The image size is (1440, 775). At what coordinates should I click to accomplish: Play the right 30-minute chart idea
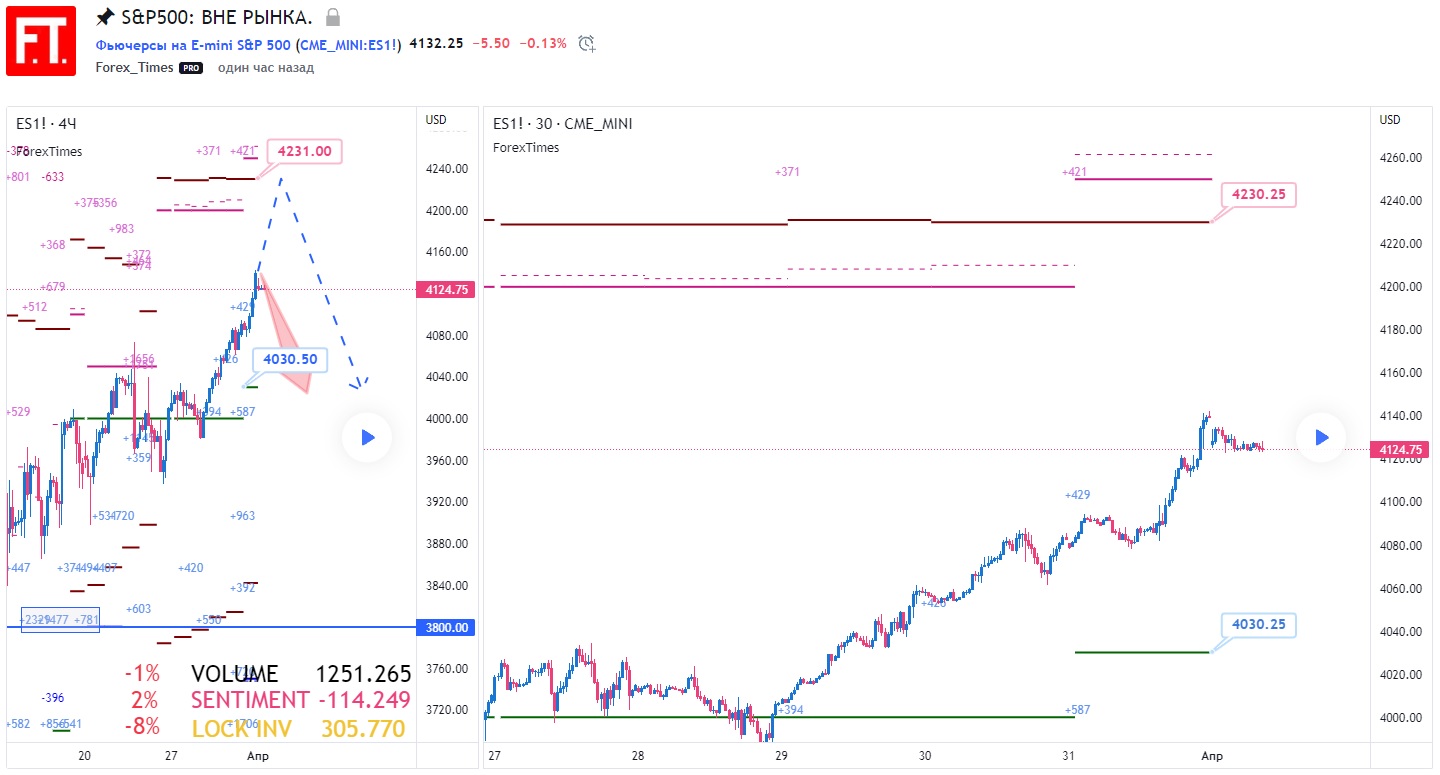coord(1321,437)
